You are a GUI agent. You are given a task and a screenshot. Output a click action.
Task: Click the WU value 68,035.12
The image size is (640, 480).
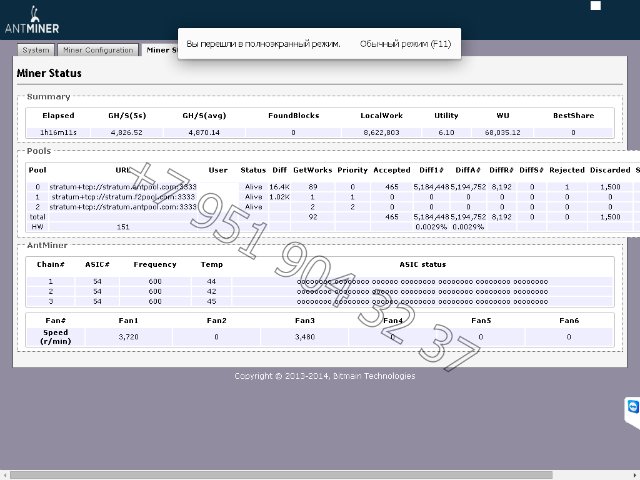pos(502,132)
